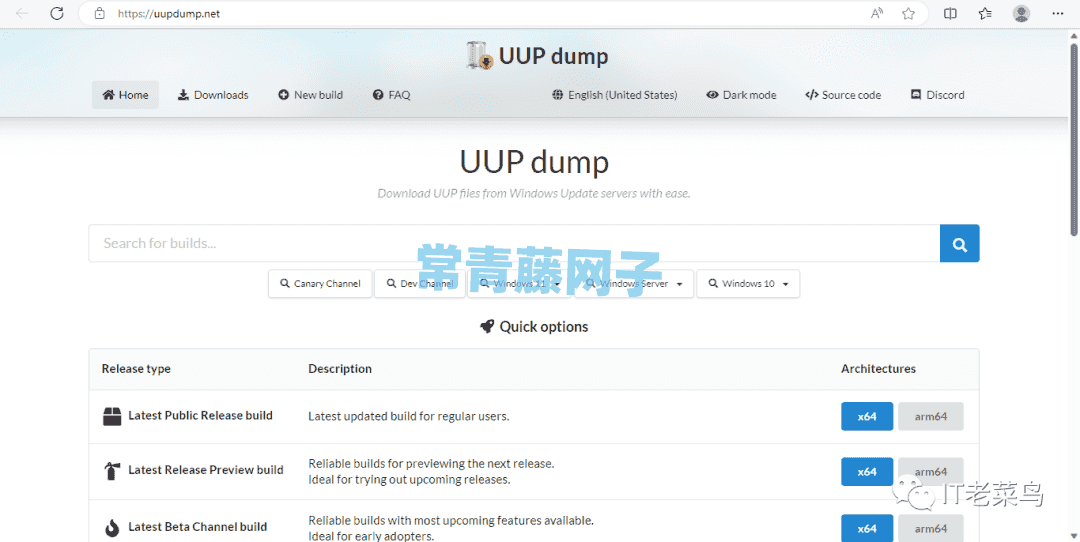The image size is (1080, 542).
Task: Open split screen icon in toolbar
Action: [x=950, y=13]
